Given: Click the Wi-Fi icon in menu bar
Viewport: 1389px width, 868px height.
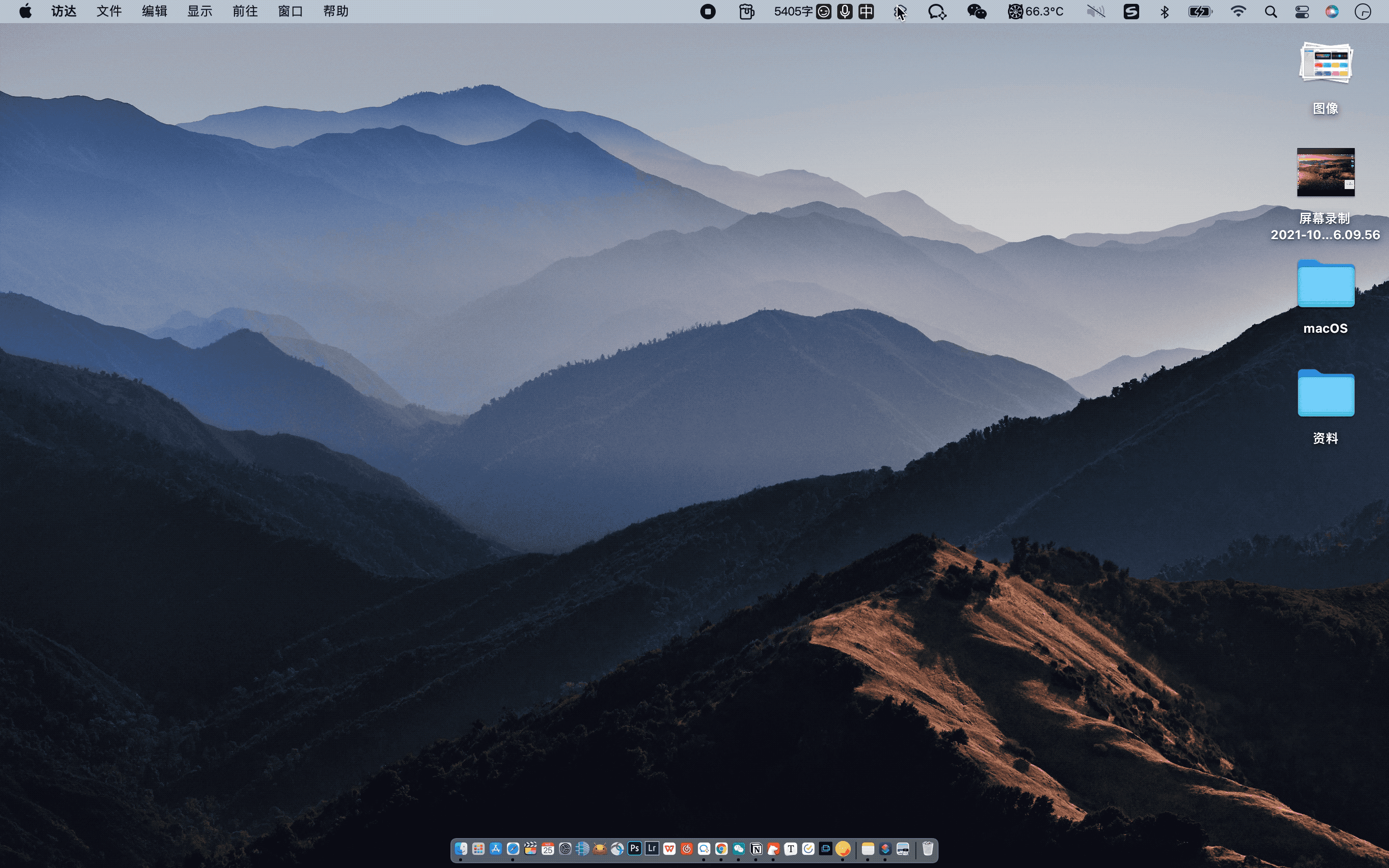Looking at the screenshot, I should [1238, 11].
